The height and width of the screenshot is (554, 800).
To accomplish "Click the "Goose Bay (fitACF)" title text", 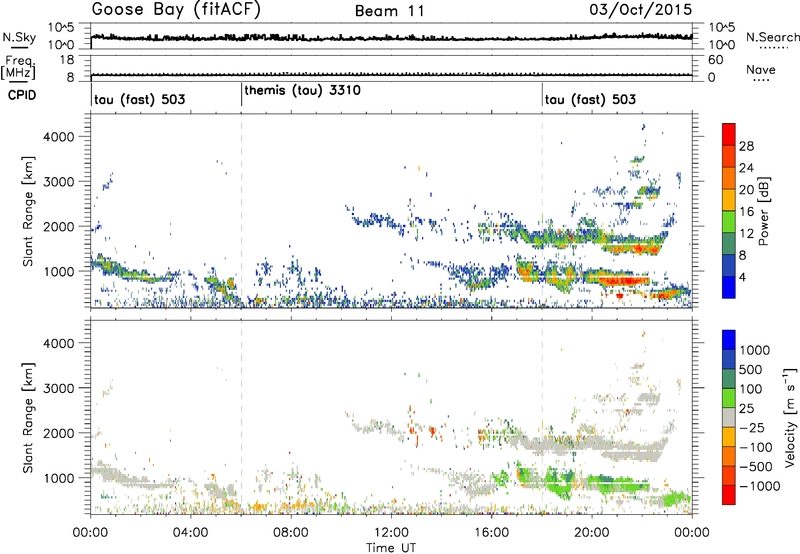I will pyautogui.click(x=176, y=9).
